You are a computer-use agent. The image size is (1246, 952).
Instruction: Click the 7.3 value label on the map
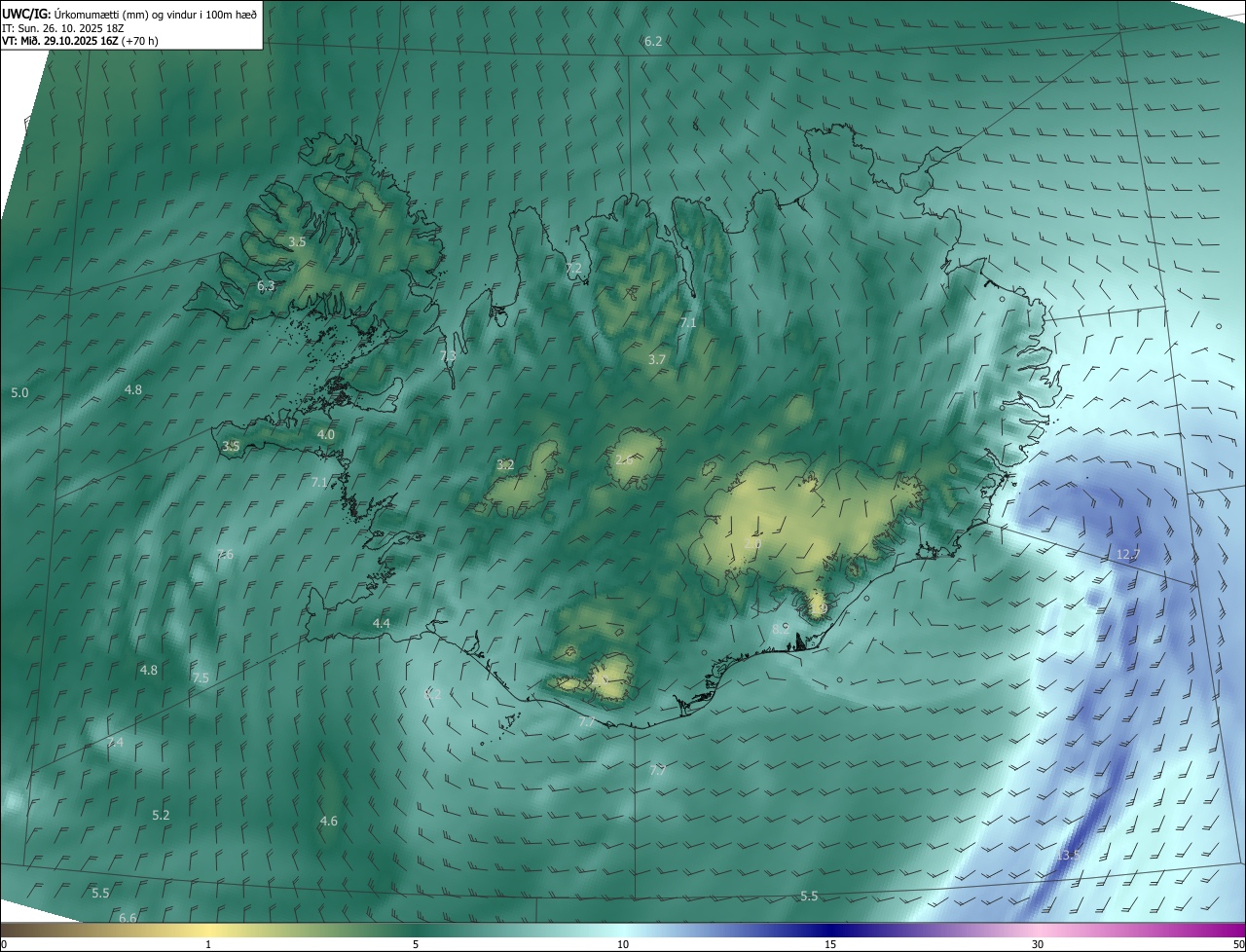pyautogui.click(x=448, y=356)
